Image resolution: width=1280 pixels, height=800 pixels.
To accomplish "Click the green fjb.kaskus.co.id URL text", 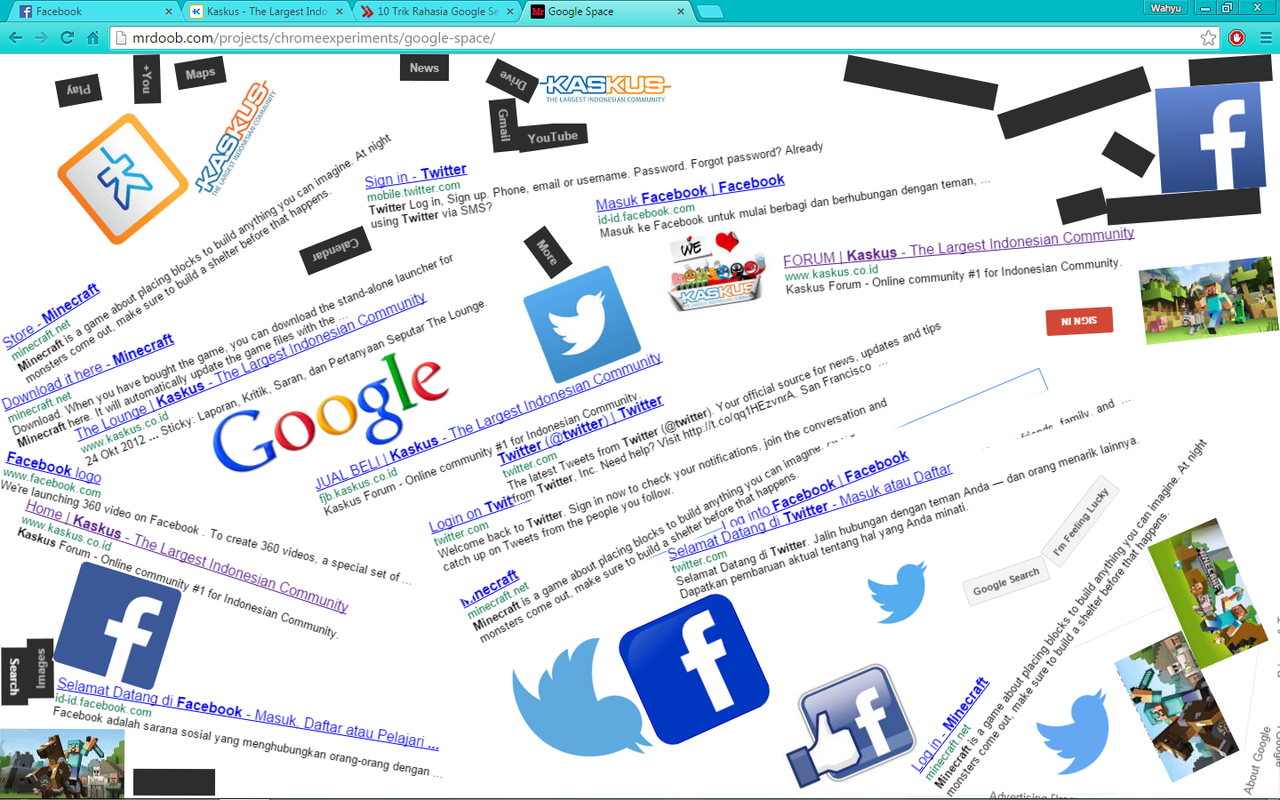I will pos(358,490).
